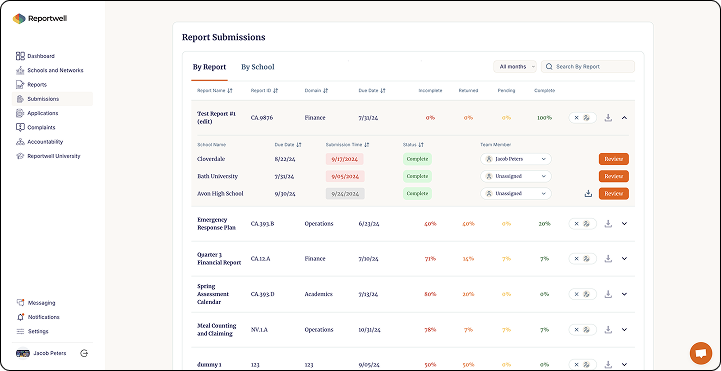Click the Bath University school name
Screen dimensions: 721x371
tap(217, 176)
